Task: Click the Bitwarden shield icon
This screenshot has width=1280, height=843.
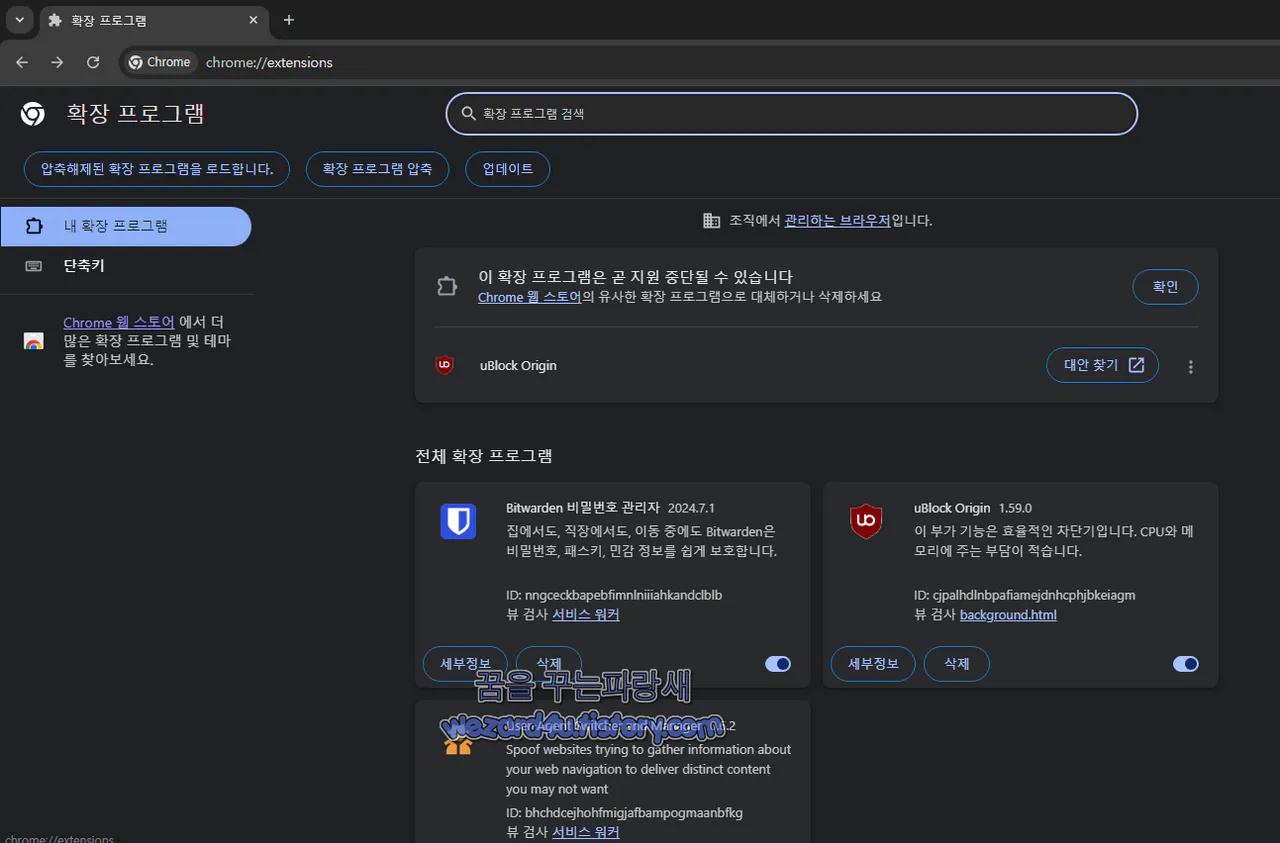Action: tap(458, 521)
